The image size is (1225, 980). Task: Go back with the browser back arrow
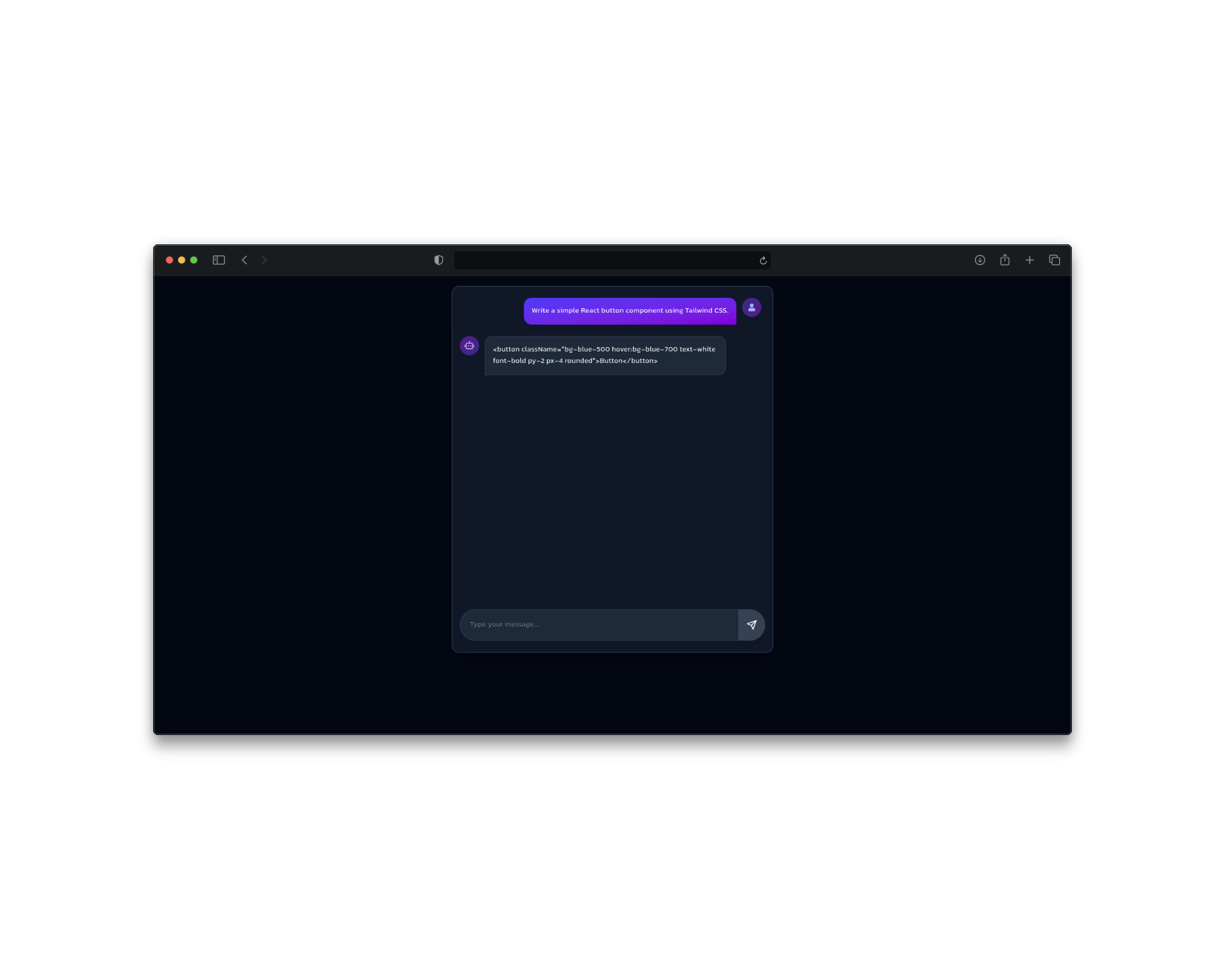(x=244, y=260)
